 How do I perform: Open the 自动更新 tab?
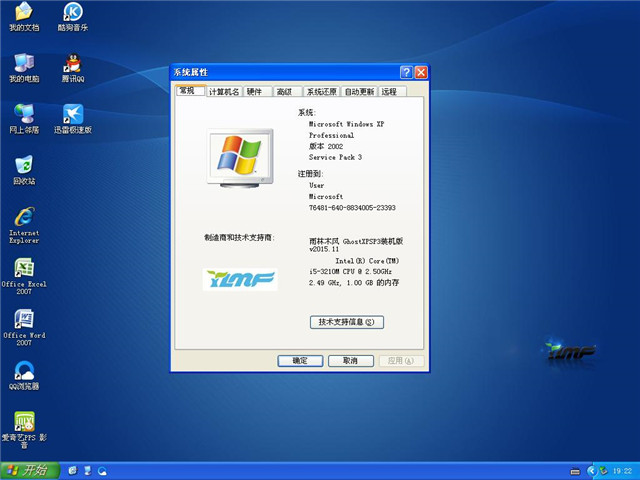tap(359, 91)
